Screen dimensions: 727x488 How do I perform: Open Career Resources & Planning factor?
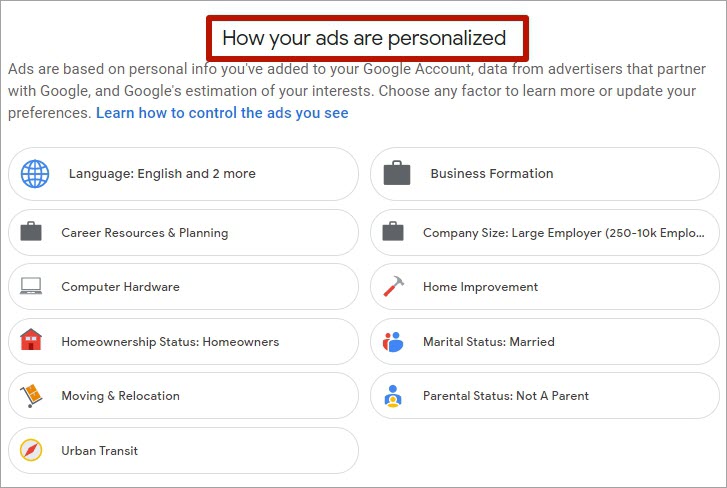point(183,232)
